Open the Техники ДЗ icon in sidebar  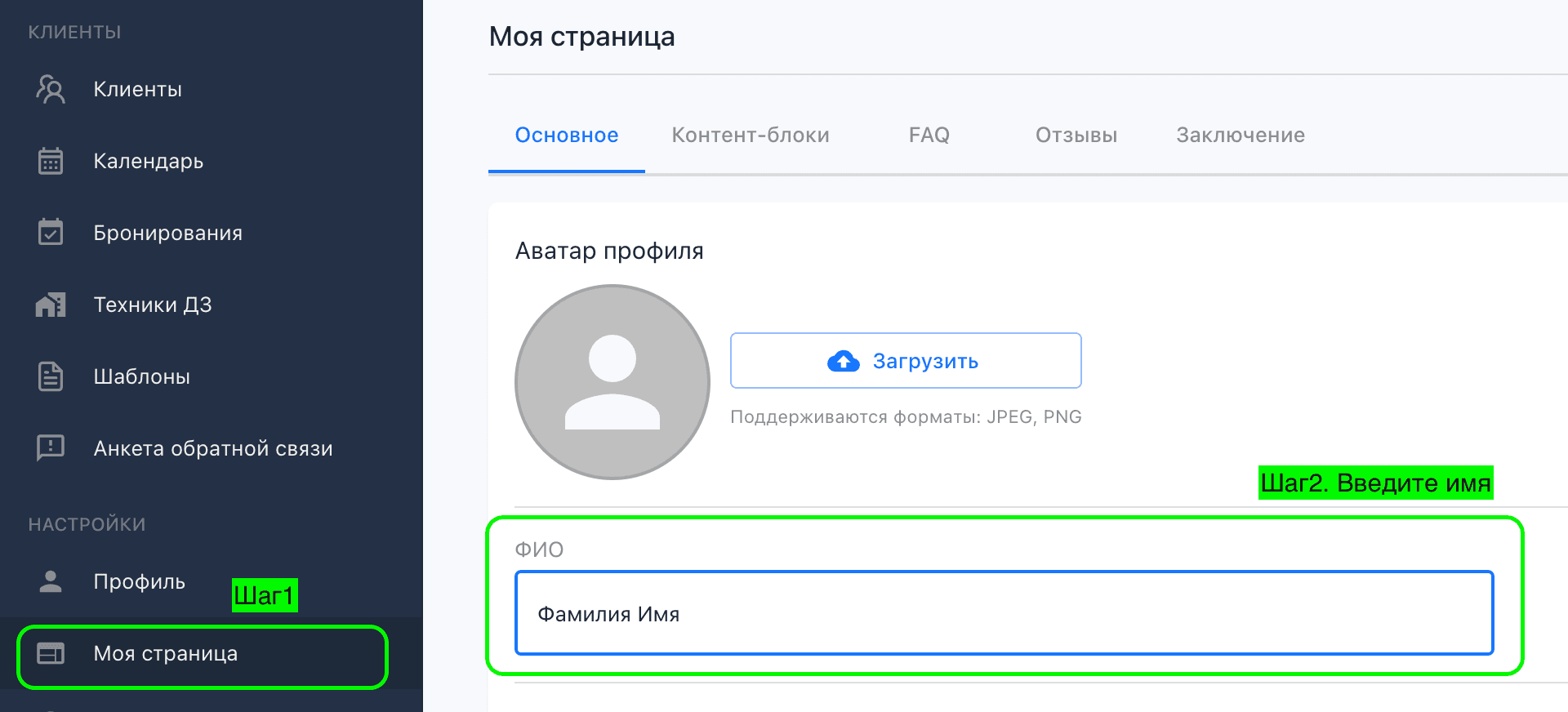51,304
